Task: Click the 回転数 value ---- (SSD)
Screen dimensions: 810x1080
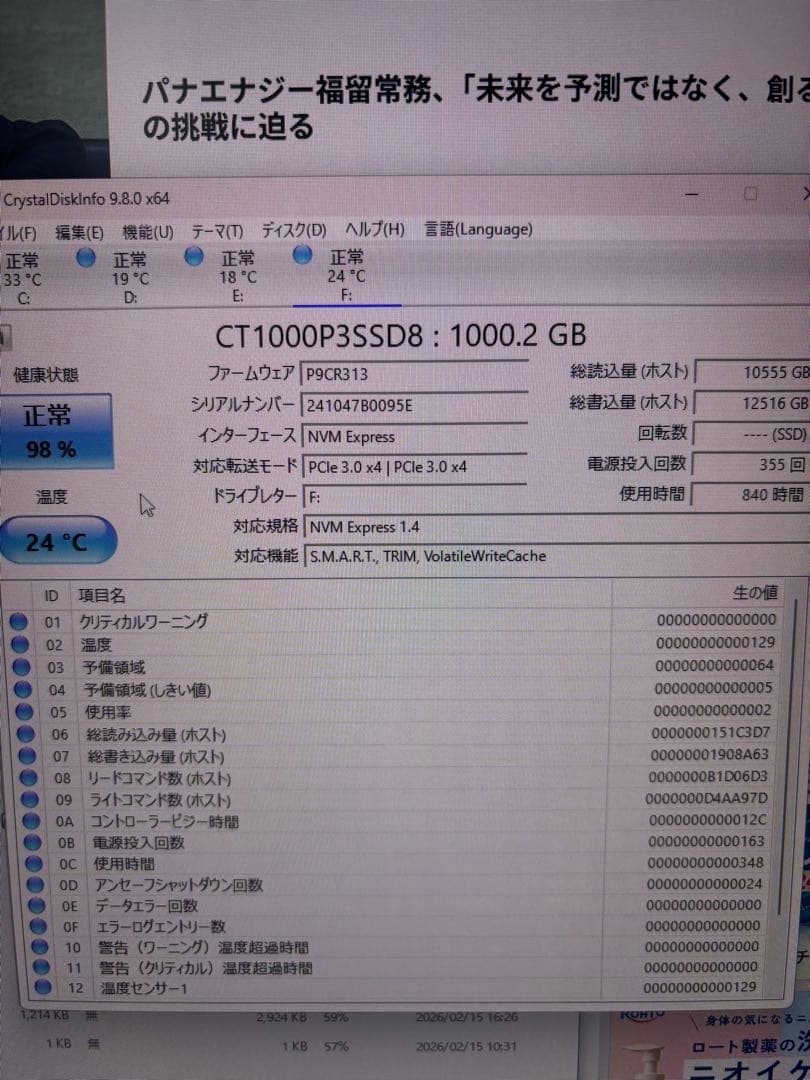Action: (x=751, y=434)
